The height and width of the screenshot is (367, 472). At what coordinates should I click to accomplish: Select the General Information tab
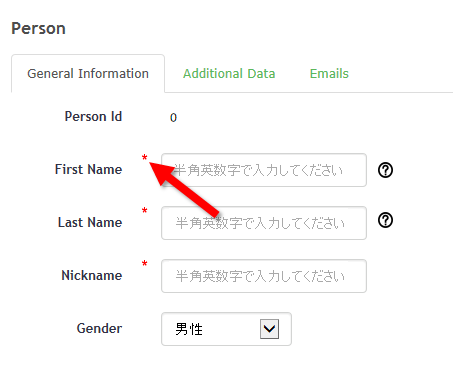[88, 74]
